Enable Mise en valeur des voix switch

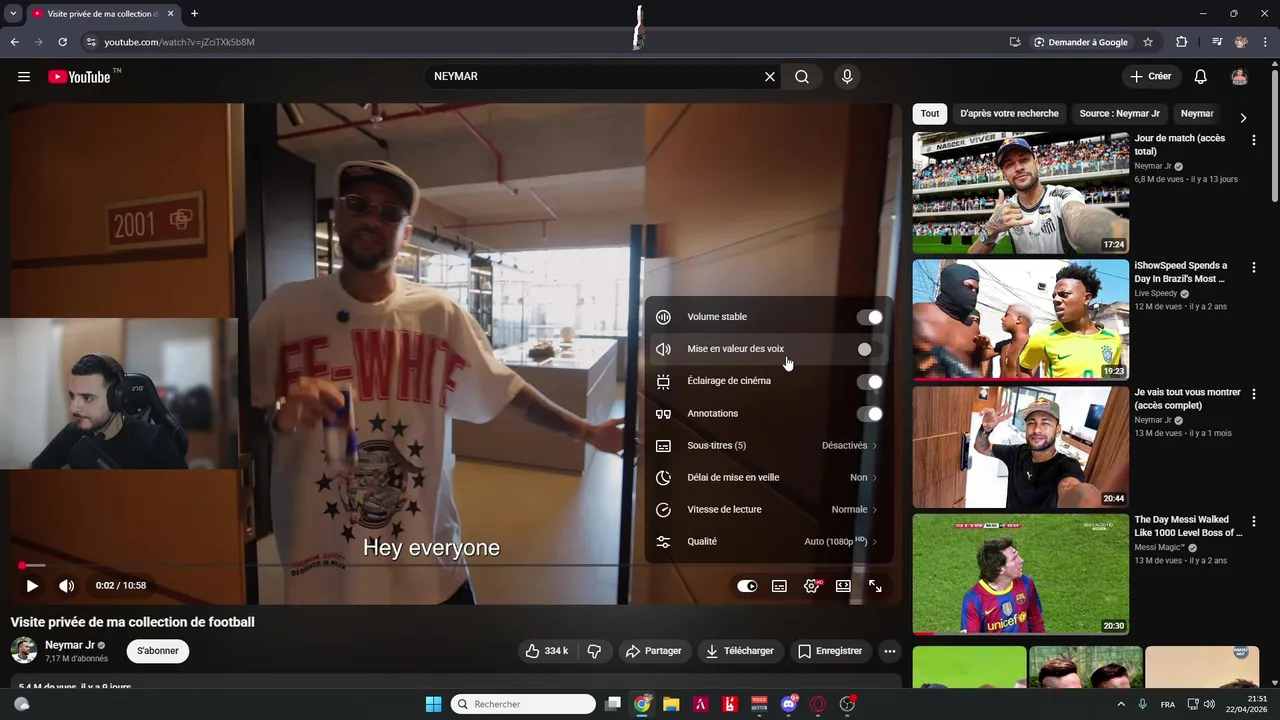(870, 349)
